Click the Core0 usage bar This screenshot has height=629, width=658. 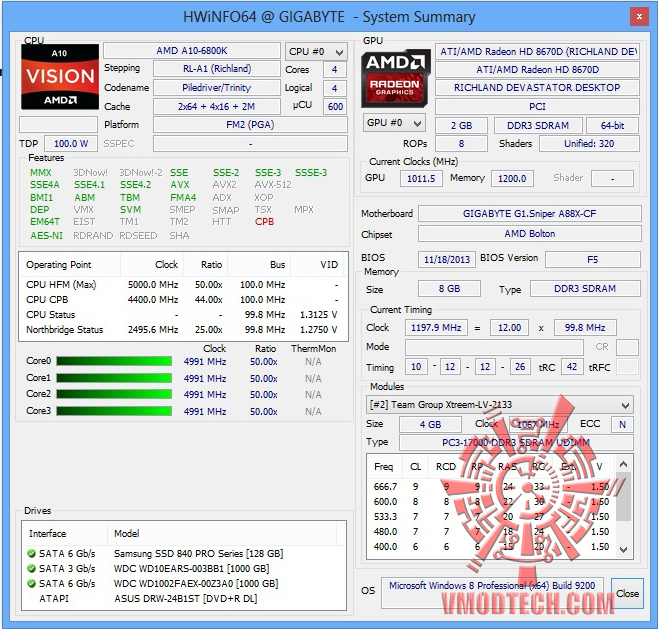pos(114,361)
